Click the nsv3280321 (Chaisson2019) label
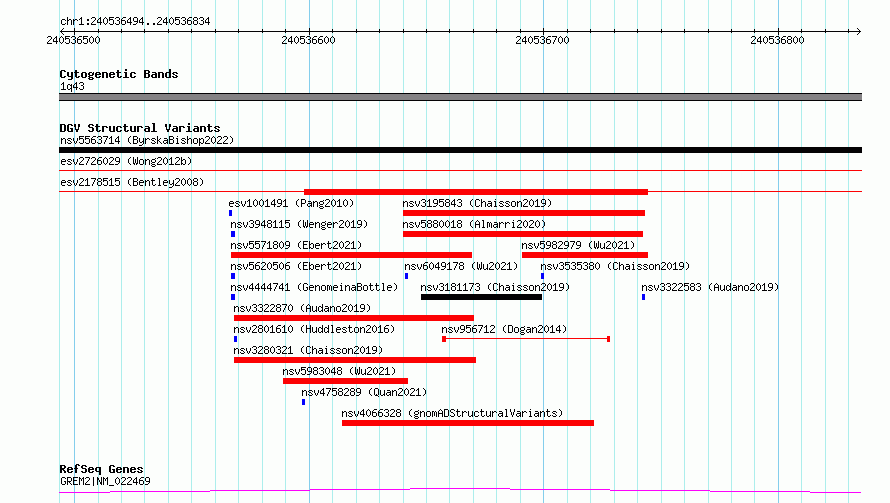890x503 pixels. click(308, 350)
